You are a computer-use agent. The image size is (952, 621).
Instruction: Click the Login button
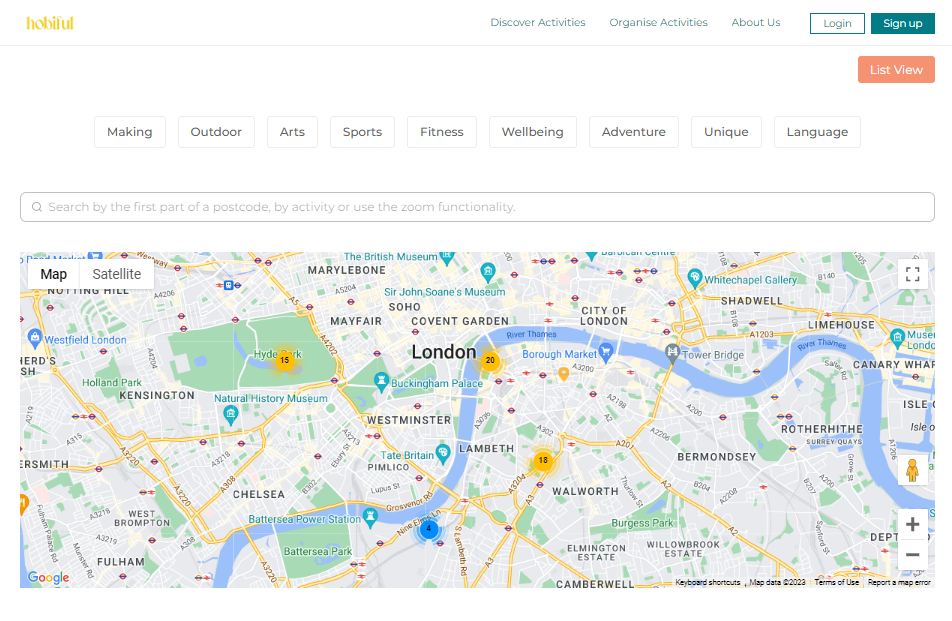837,23
